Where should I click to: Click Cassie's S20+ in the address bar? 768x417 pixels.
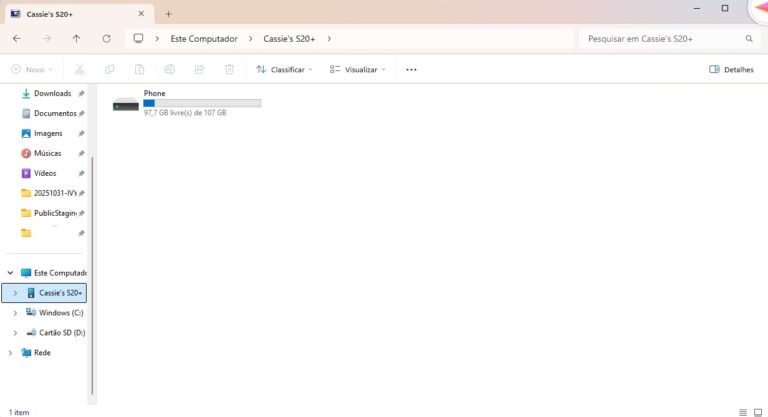point(289,39)
